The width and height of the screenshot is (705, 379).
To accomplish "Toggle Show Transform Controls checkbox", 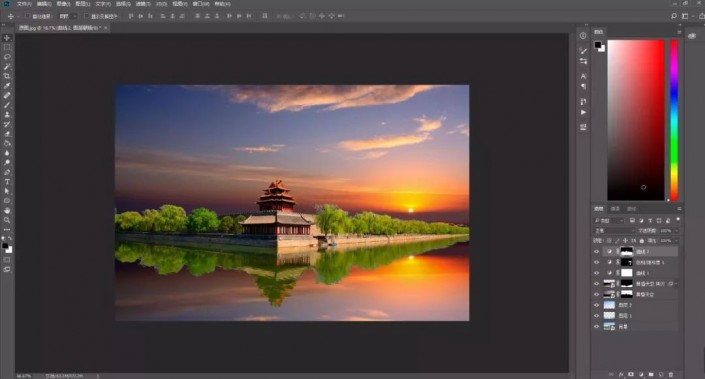I will coord(87,16).
